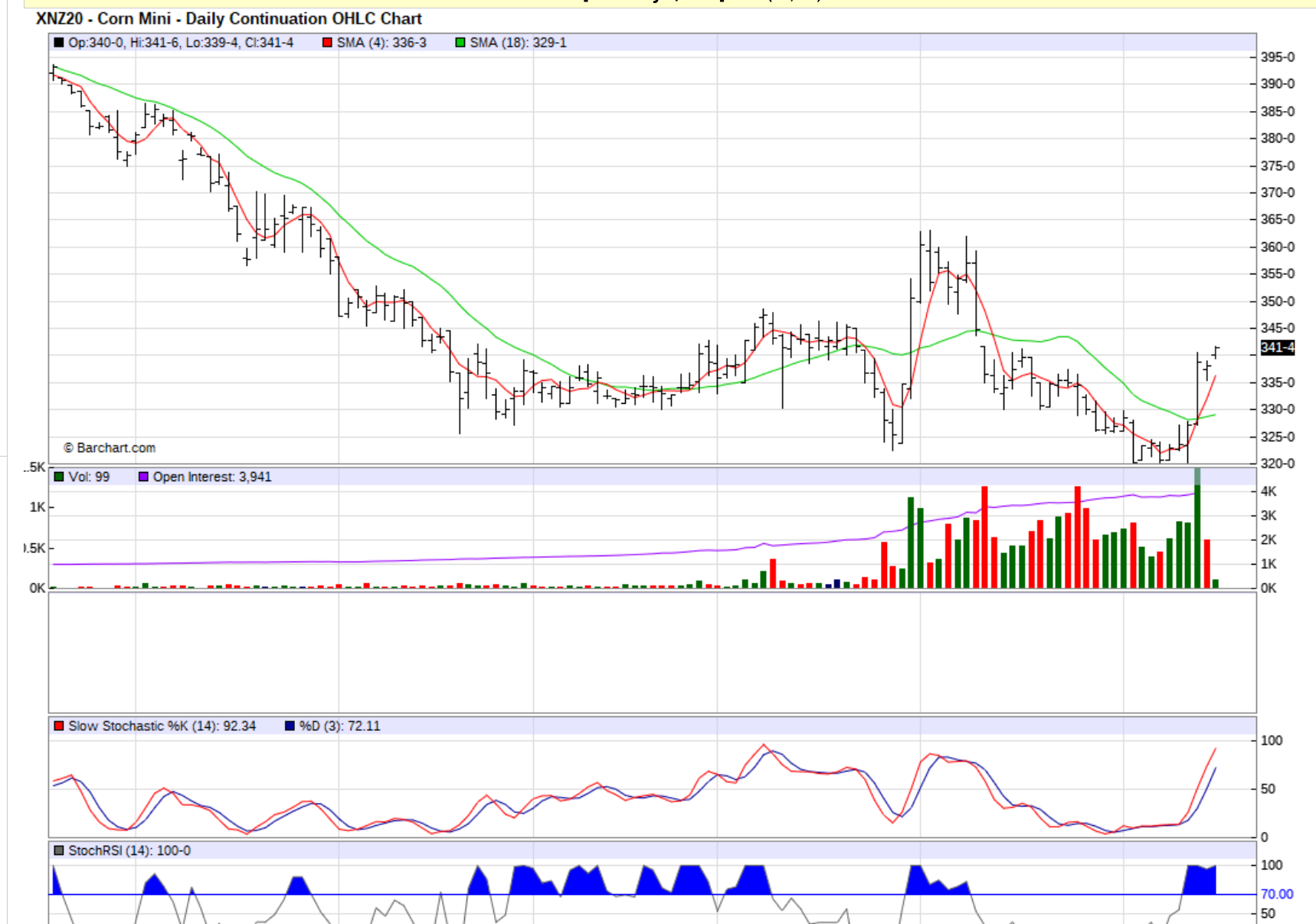The width and height of the screenshot is (1316, 924).
Task: Select the green SMA (18) legend swatch
Action: 460,43
